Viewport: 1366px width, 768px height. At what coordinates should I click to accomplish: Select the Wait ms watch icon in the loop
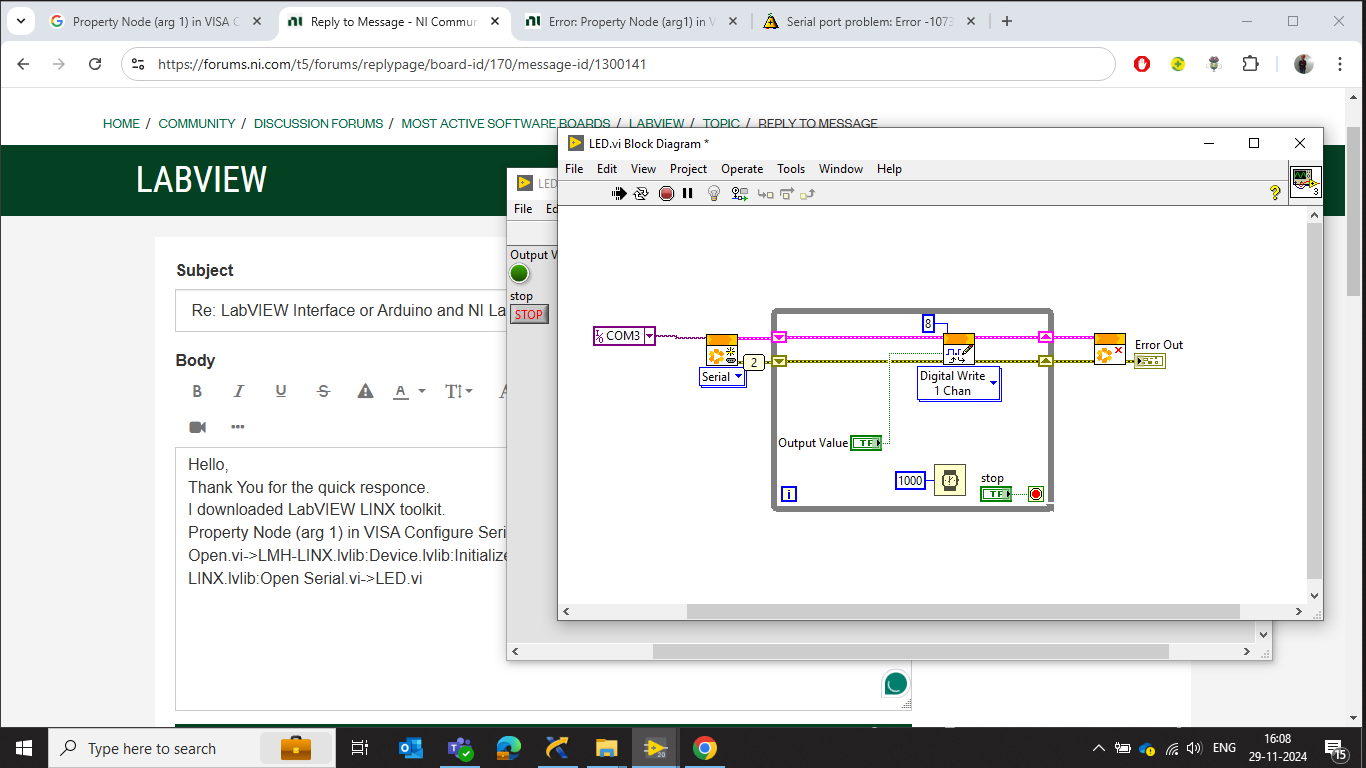click(x=950, y=480)
